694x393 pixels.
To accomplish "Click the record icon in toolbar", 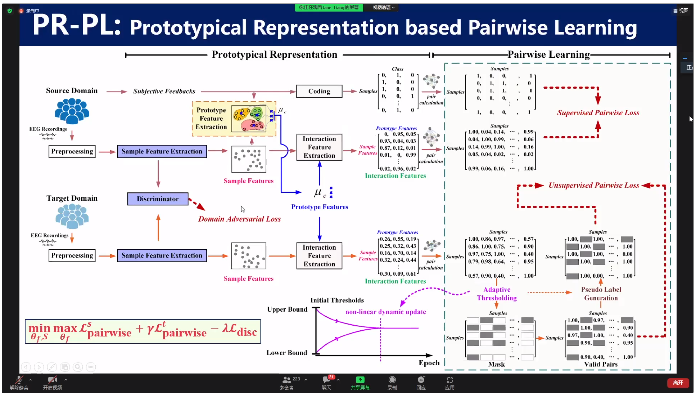I will pyautogui.click(x=392, y=380).
